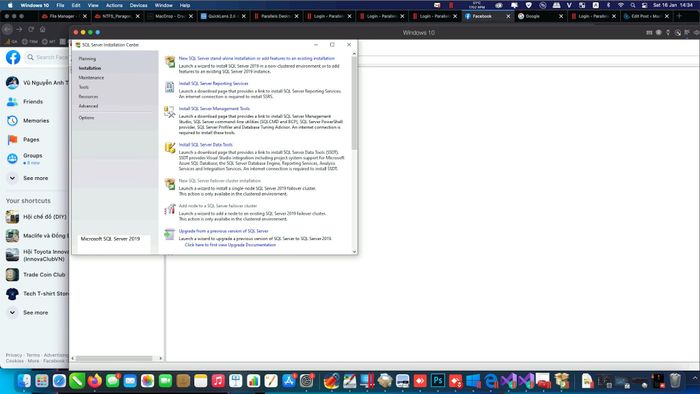
Task: Open Trash in the Dock
Action: point(675,381)
